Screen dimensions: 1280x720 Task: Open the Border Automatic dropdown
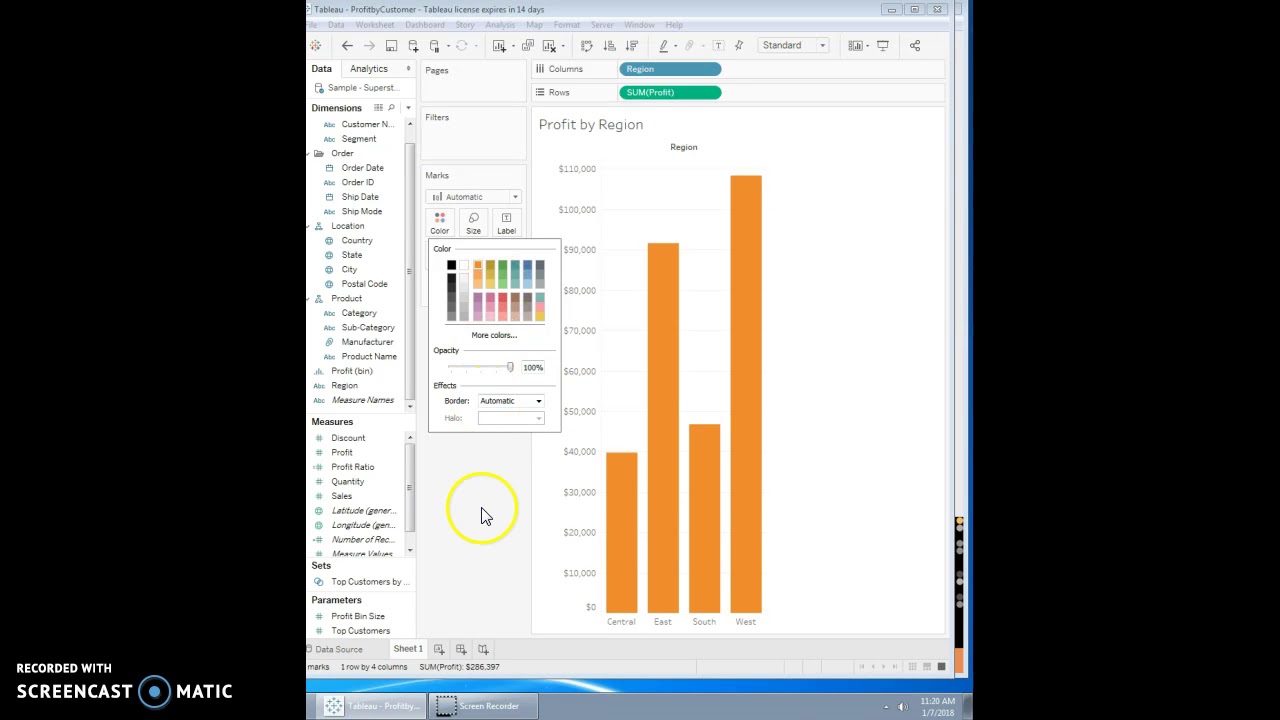511,401
